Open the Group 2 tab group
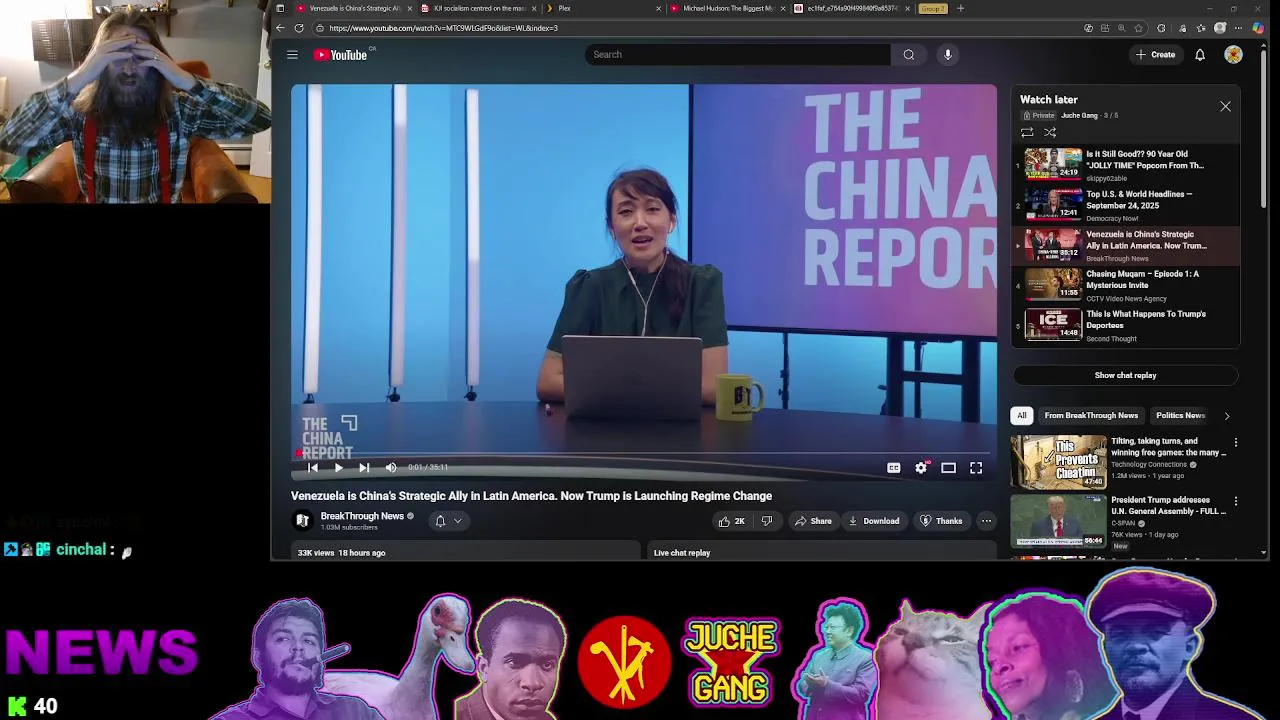The width and height of the screenshot is (1280, 720). tap(932, 8)
